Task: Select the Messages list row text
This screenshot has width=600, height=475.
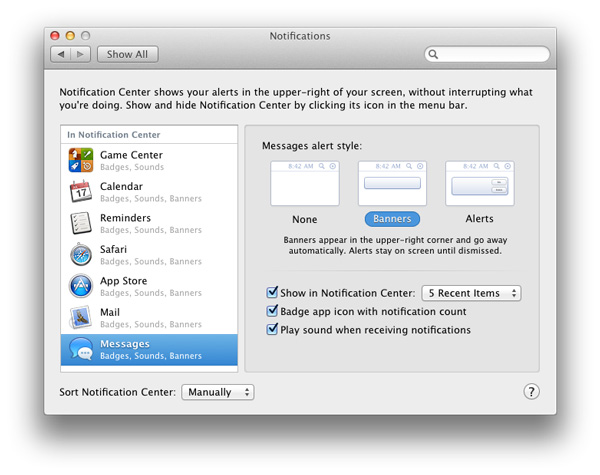Action: (151, 349)
